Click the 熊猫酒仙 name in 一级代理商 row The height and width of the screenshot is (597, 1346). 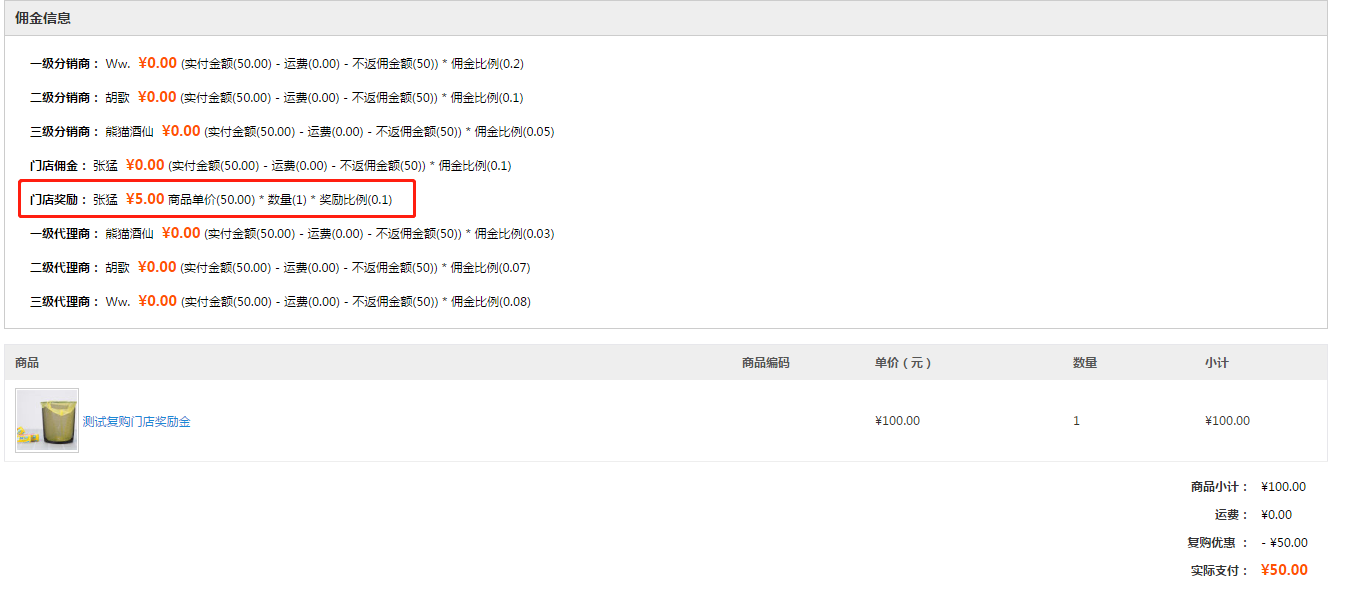(130, 233)
